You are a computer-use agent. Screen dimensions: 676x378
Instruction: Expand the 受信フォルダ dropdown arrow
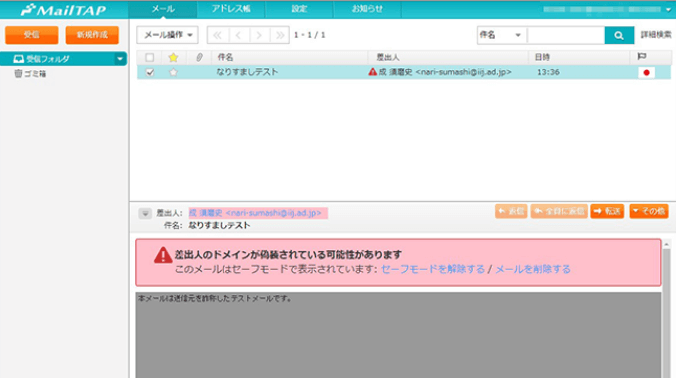[120, 59]
